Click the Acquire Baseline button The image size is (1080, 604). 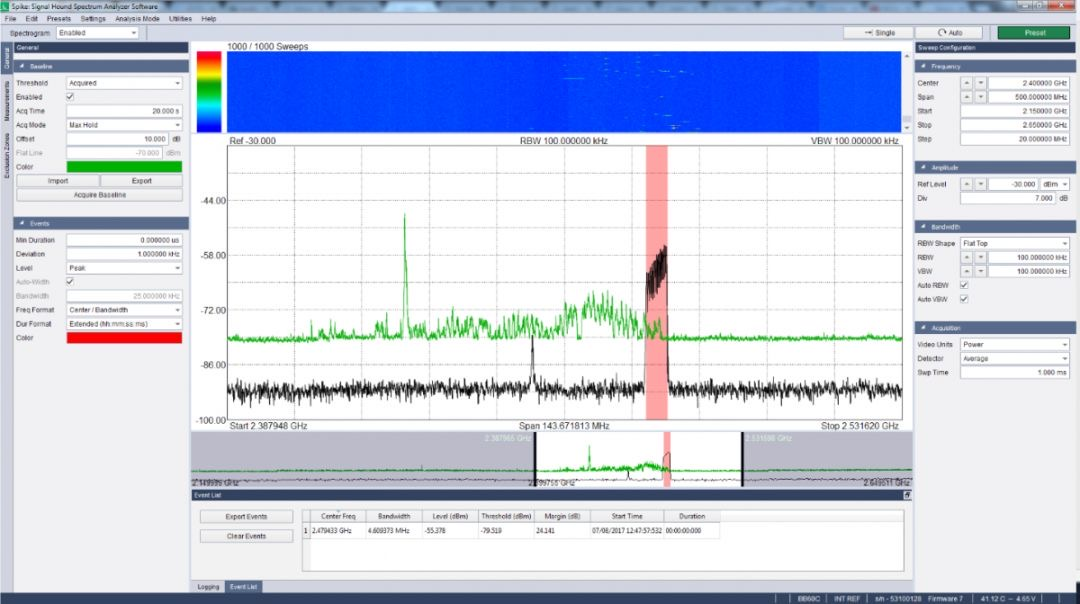coord(99,195)
